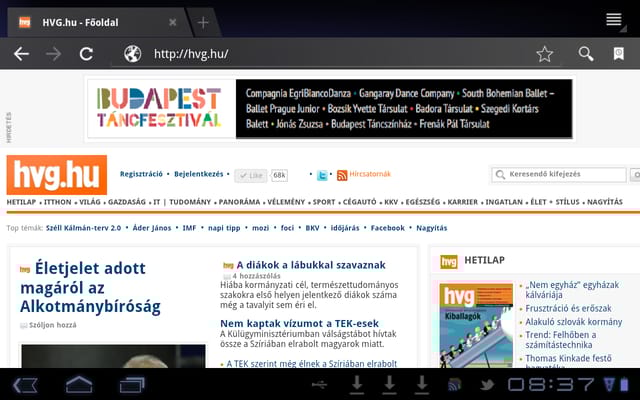Click the orange RSS icon beside Hírcsatornák
This screenshot has height=400, width=640.
(x=342, y=176)
